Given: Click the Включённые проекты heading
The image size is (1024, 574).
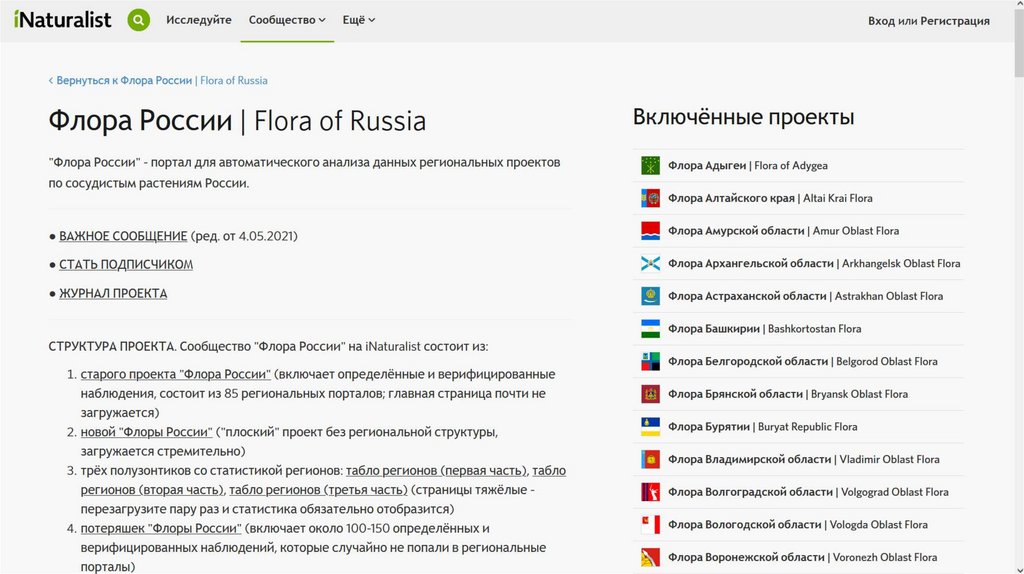Looking at the screenshot, I should 743,117.
